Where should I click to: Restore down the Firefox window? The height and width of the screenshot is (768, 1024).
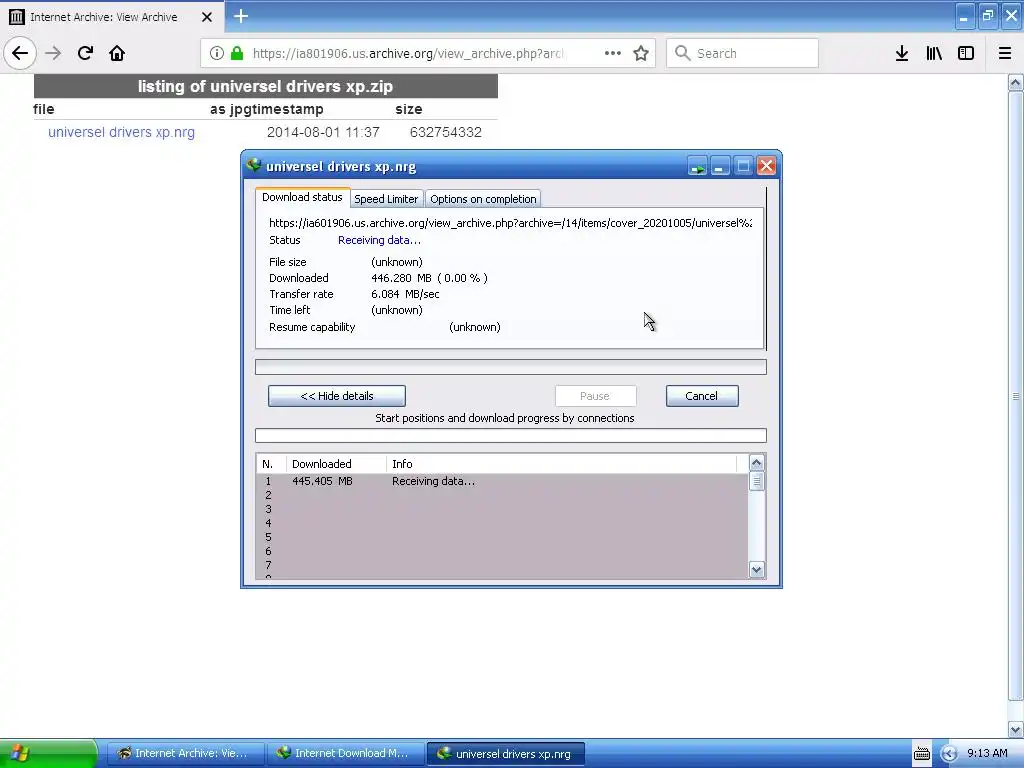click(988, 16)
